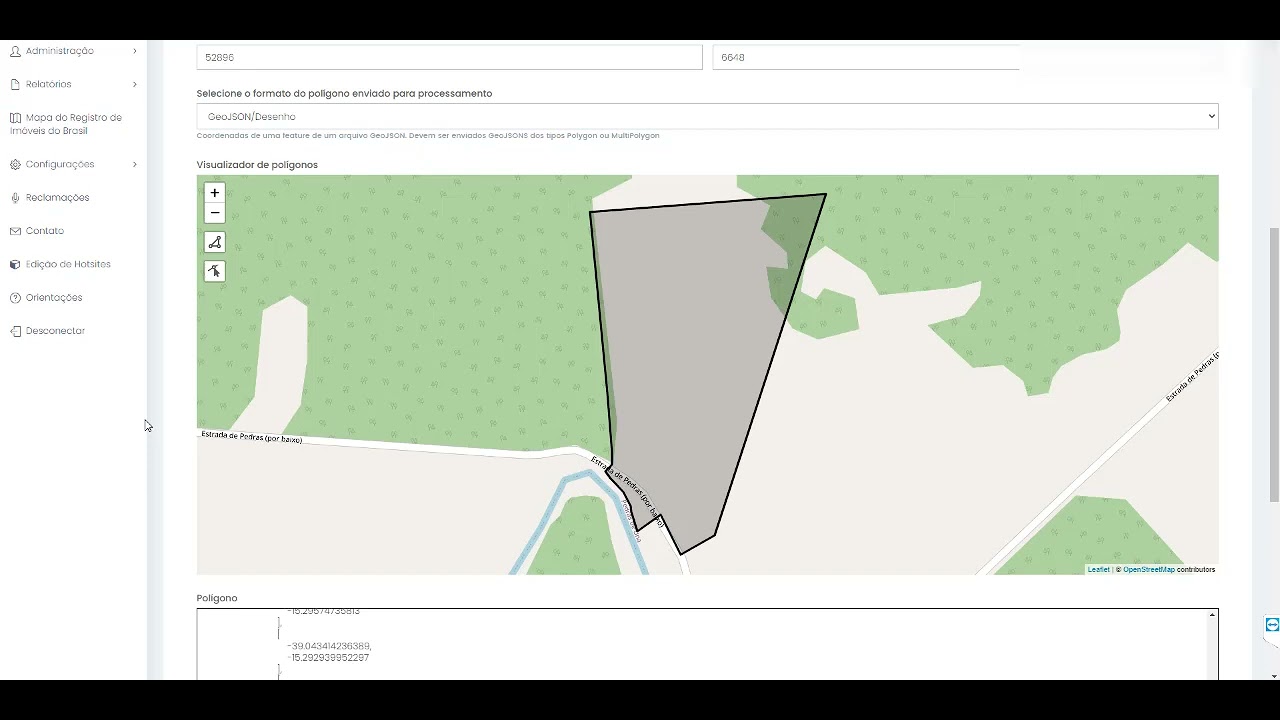Activate the draw polygon tool
The width and height of the screenshot is (1280, 720).
pos(214,242)
